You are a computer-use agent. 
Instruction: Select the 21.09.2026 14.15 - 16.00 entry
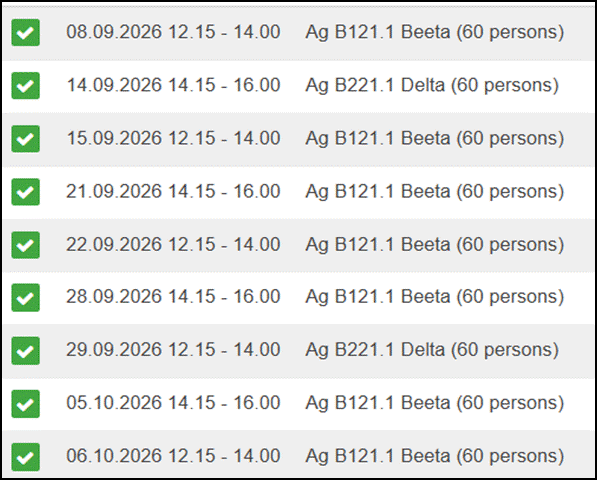173,191
